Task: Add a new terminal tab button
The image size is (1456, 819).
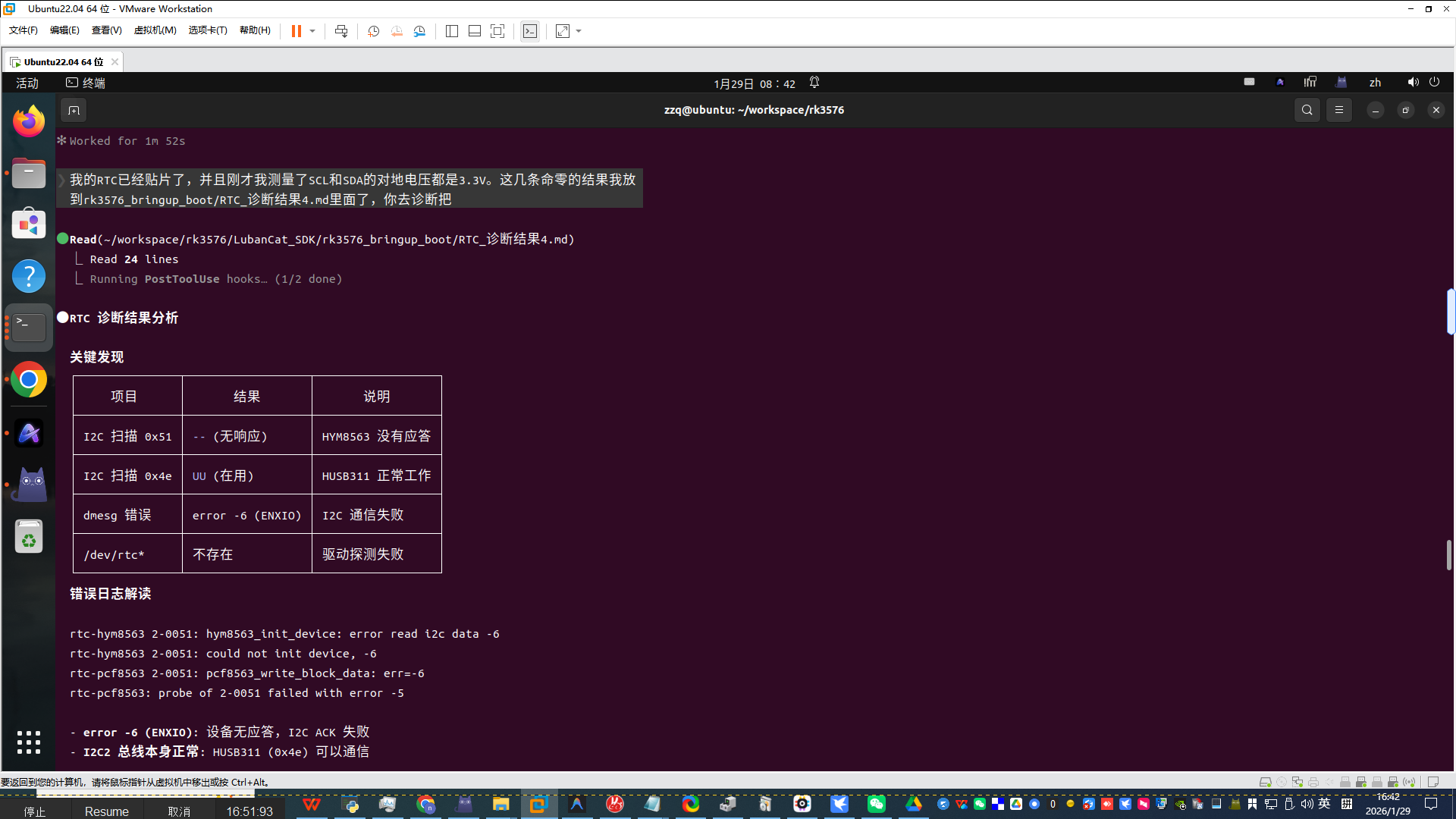Action: (74, 110)
